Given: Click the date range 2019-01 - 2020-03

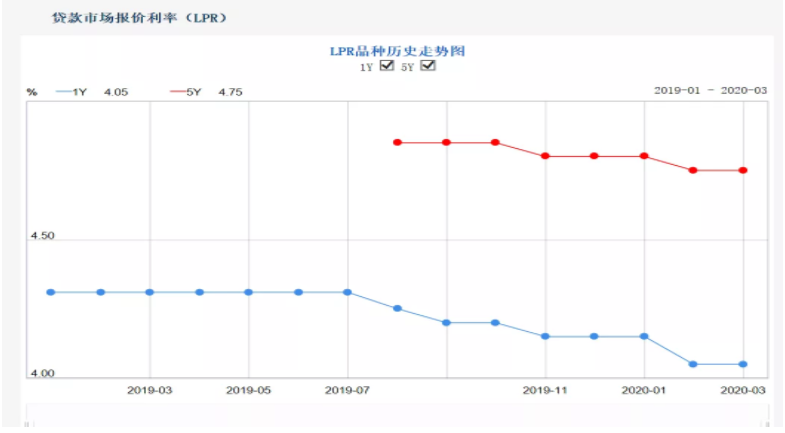Looking at the screenshot, I should (710, 90).
